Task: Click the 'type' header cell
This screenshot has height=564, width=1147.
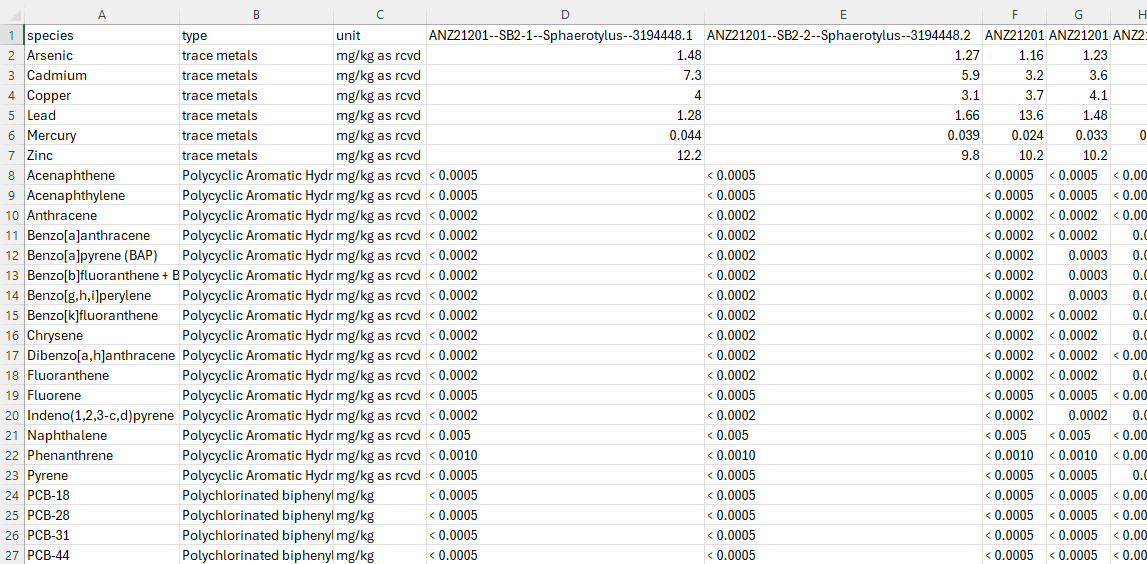Action: (257, 35)
